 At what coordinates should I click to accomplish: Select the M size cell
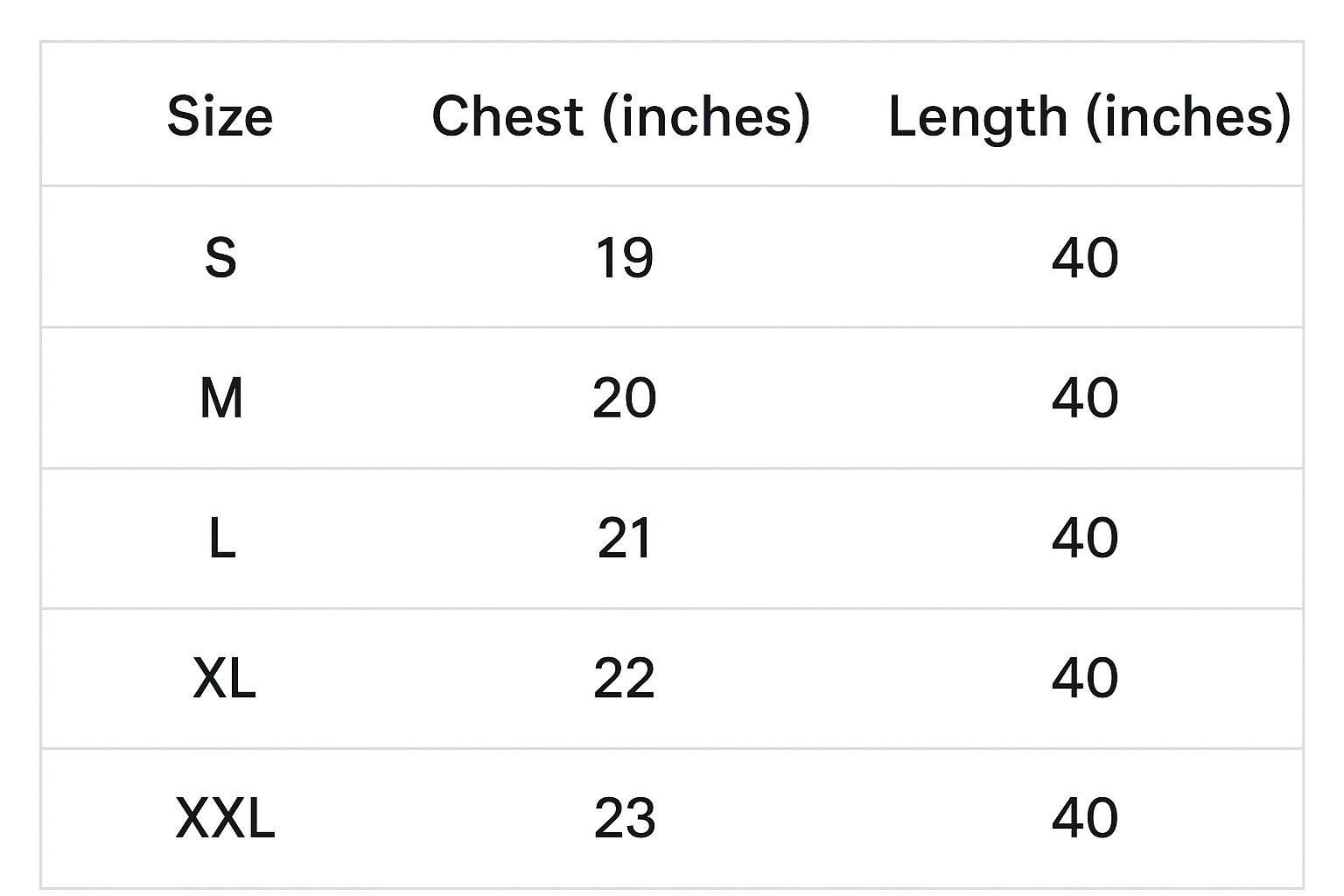pos(221,398)
